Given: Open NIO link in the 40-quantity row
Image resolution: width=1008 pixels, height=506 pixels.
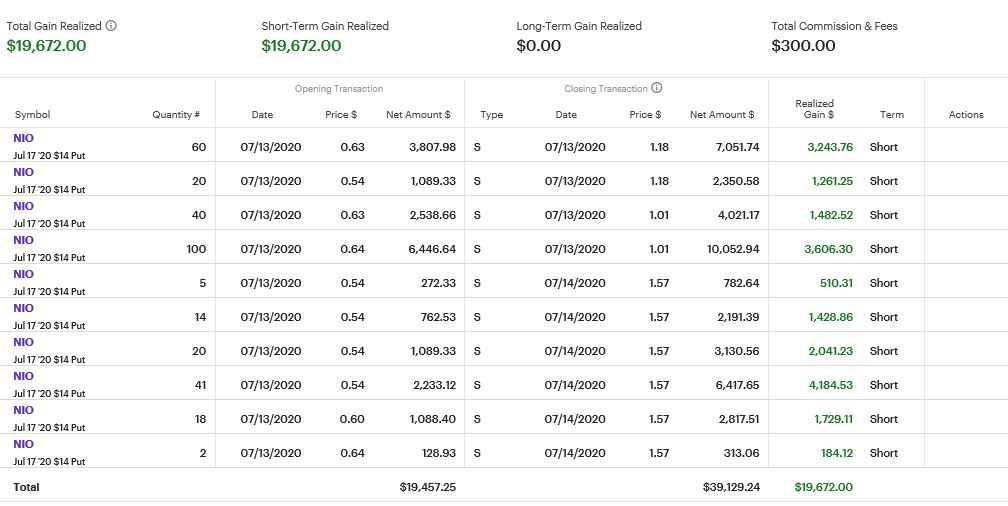Looking at the screenshot, I should pyautogui.click(x=23, y=206).
